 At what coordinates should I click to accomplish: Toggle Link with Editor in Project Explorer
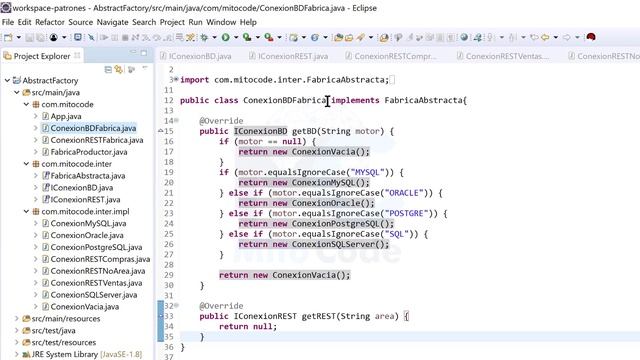[119, 69]
